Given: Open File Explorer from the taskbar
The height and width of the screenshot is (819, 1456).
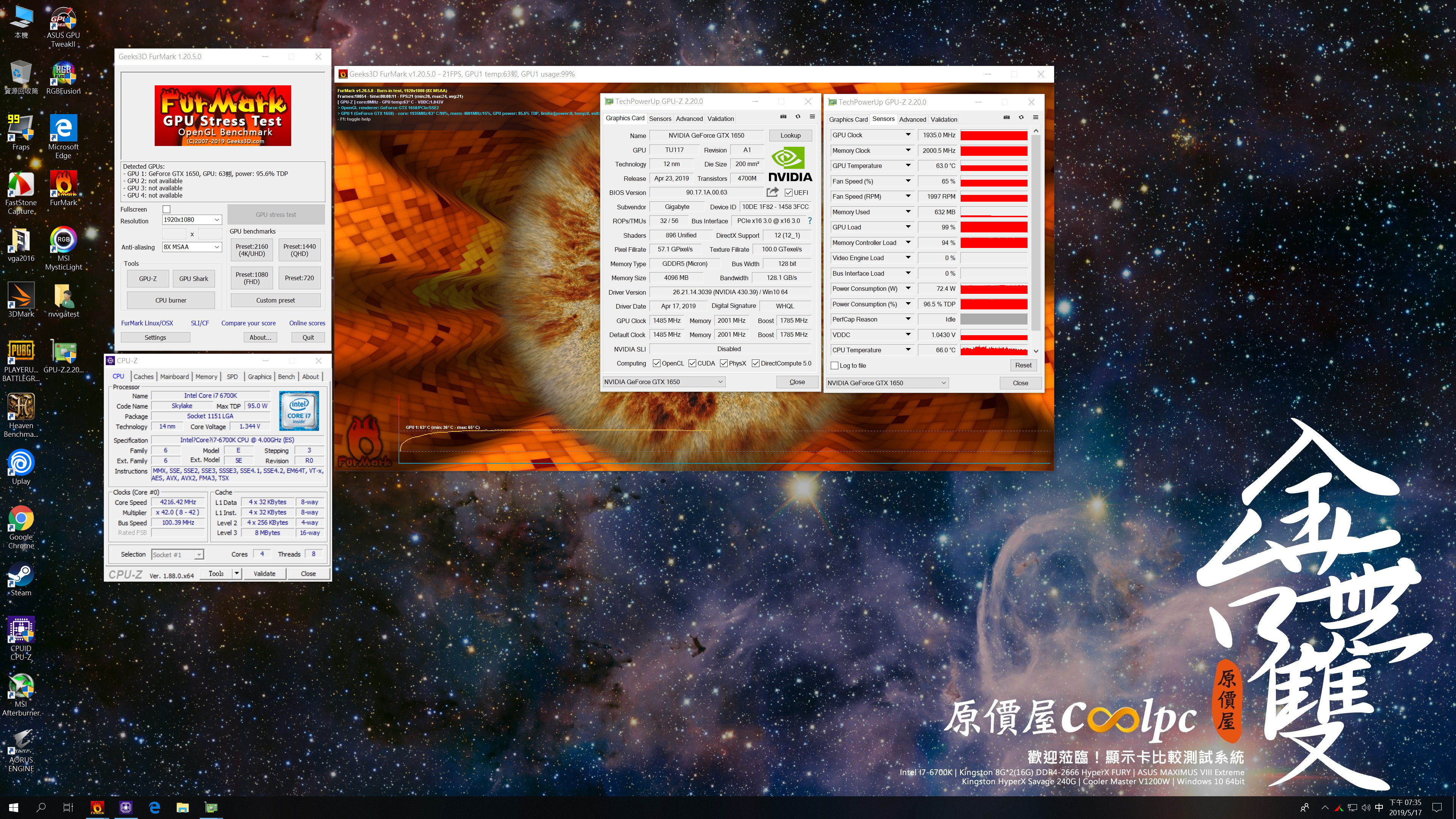Looking at the screenshot, I should [x=182, y=807].
